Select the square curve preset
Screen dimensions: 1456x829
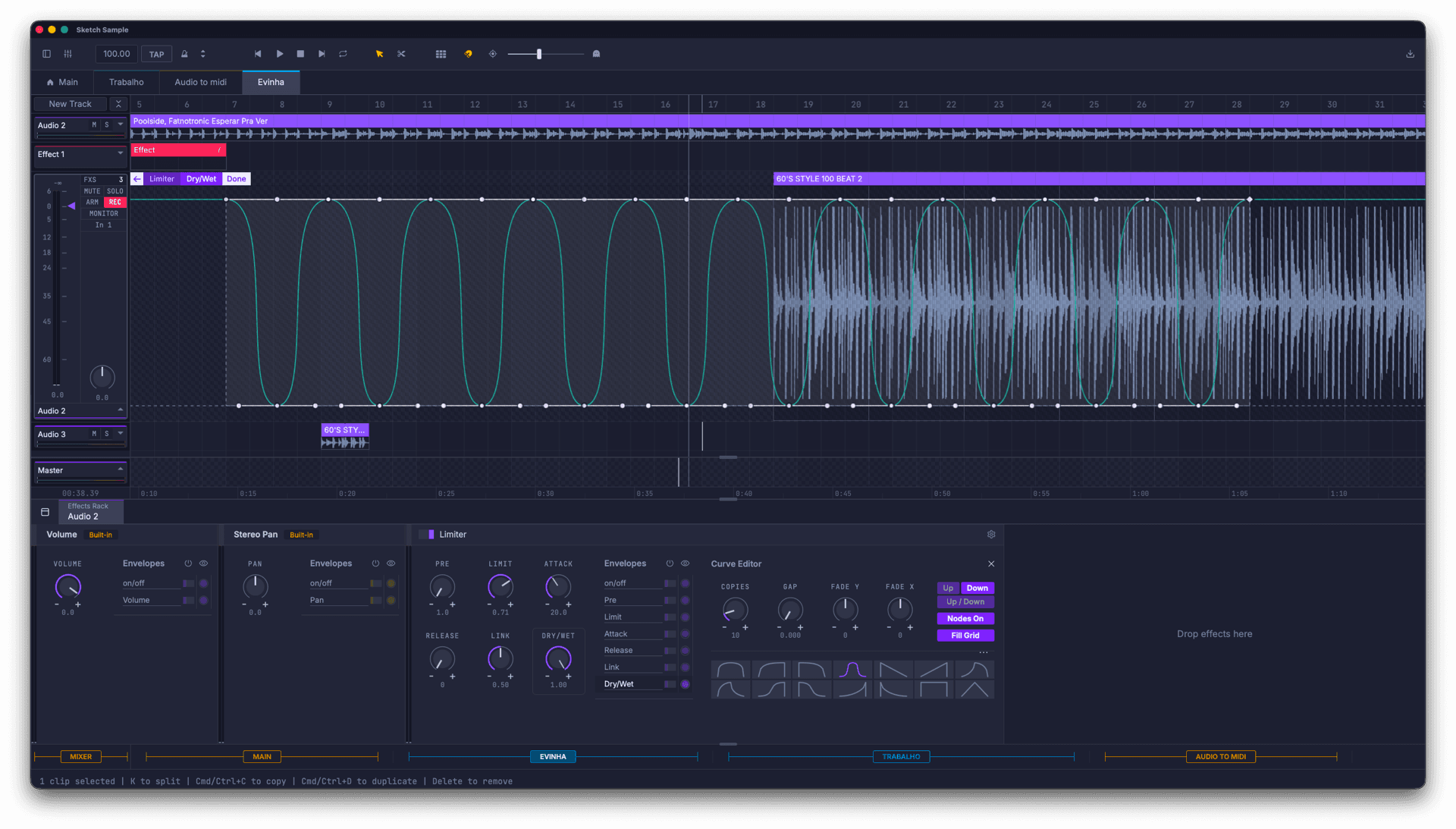(934, 689)
